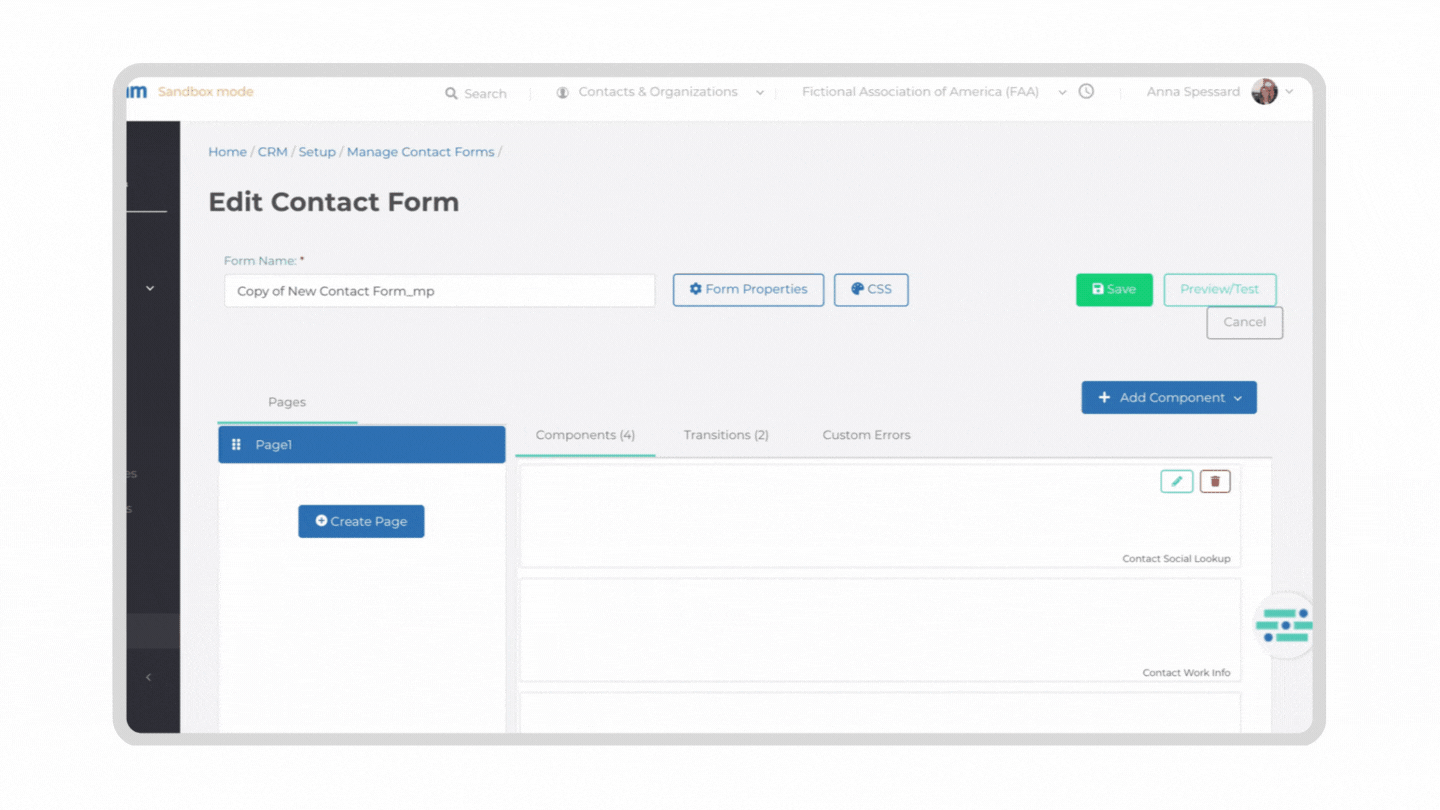This screenshot has height=810, width=1440.
Task: Click the Contact Work Info component
Action: pyautogui.click(x=880, y=630)
